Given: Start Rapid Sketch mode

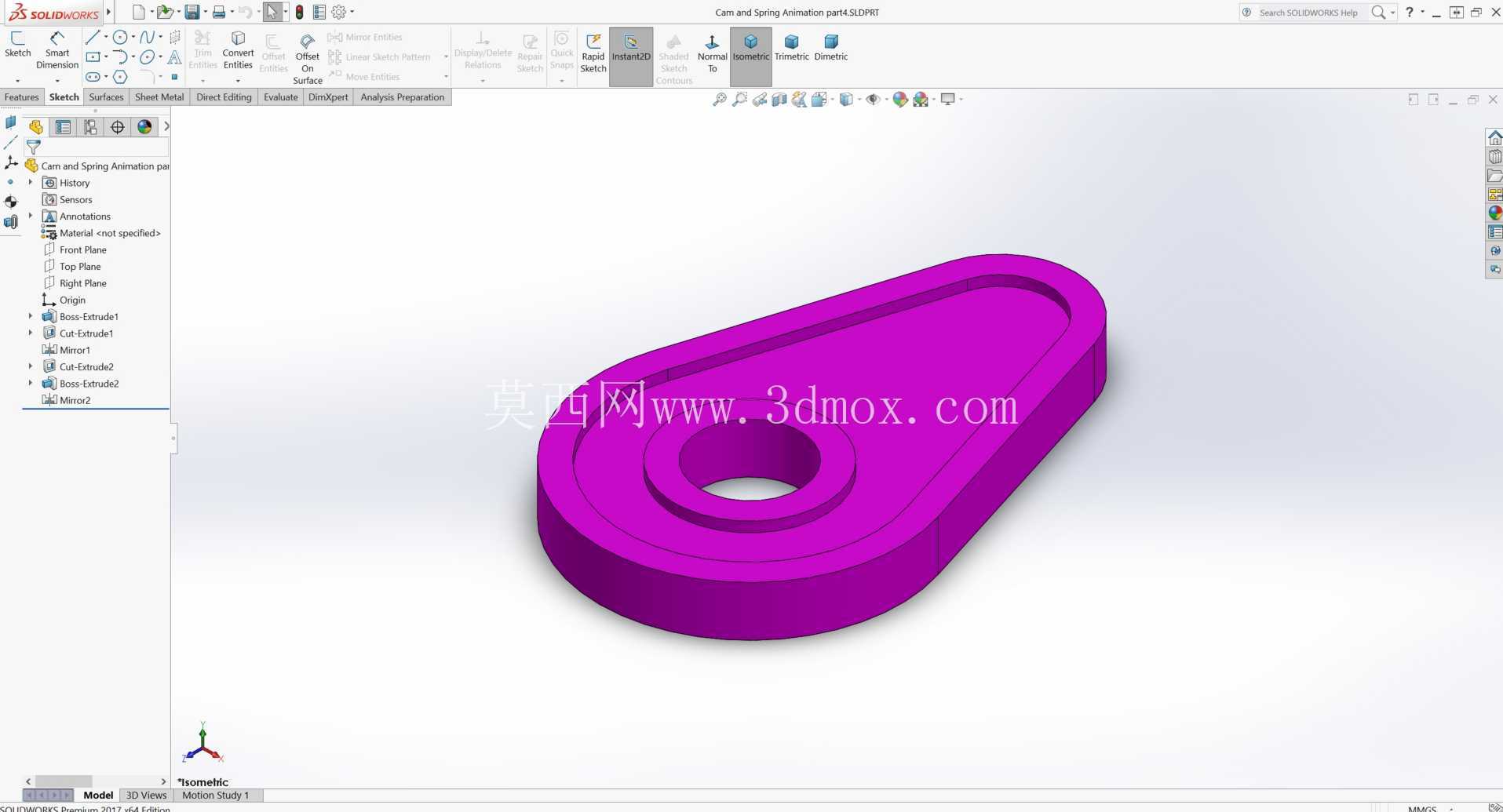Looking at the screenshot, I should pos(593,53).
